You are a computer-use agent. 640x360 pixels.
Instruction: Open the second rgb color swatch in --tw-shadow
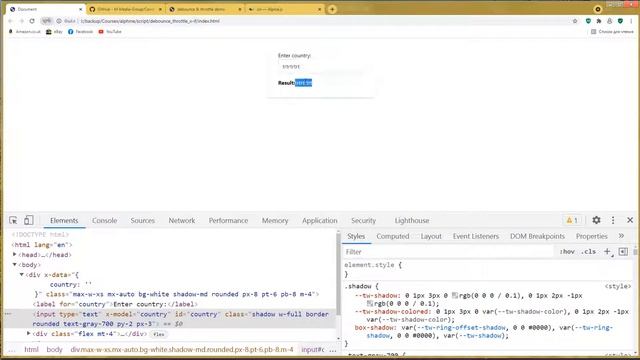(x=370, y=303)
